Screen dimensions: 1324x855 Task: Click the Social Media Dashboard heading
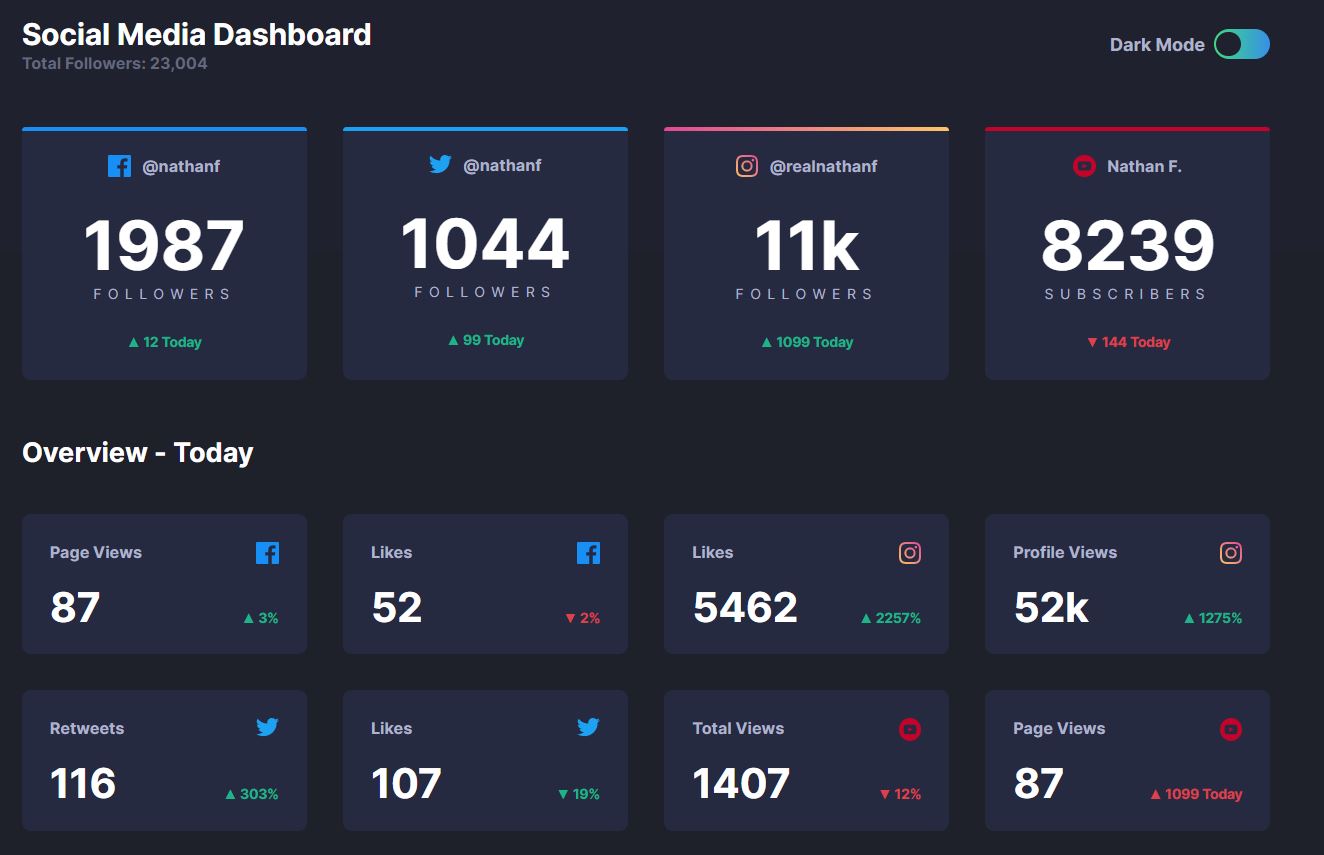[197, 35]
